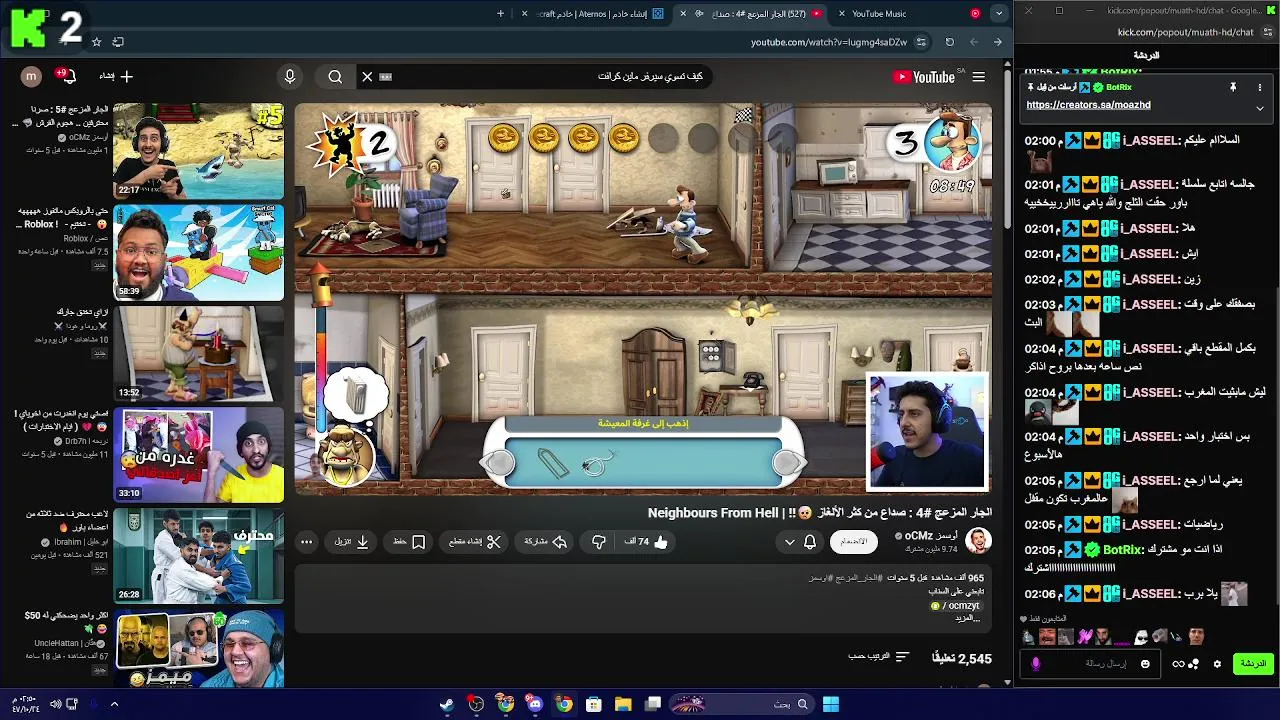Show hidden icons in system tray

coord(114,704)
